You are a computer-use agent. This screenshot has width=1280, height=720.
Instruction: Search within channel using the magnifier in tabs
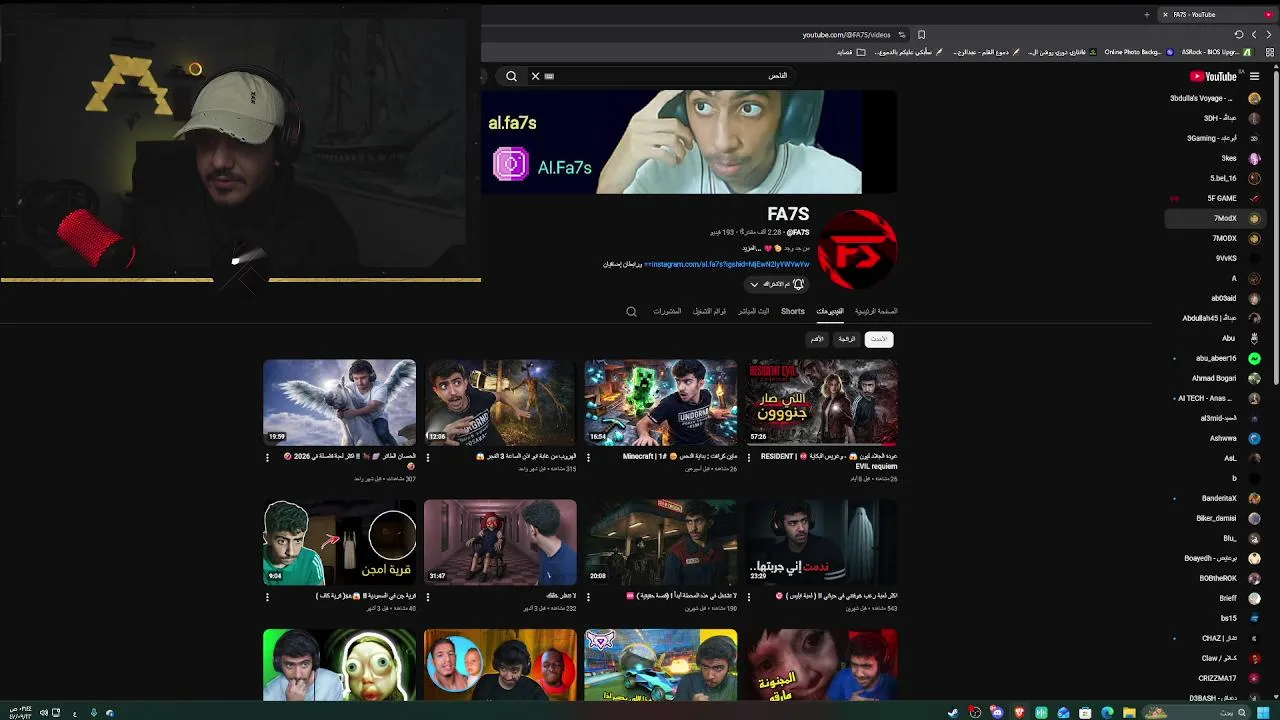tap(631, 312)
